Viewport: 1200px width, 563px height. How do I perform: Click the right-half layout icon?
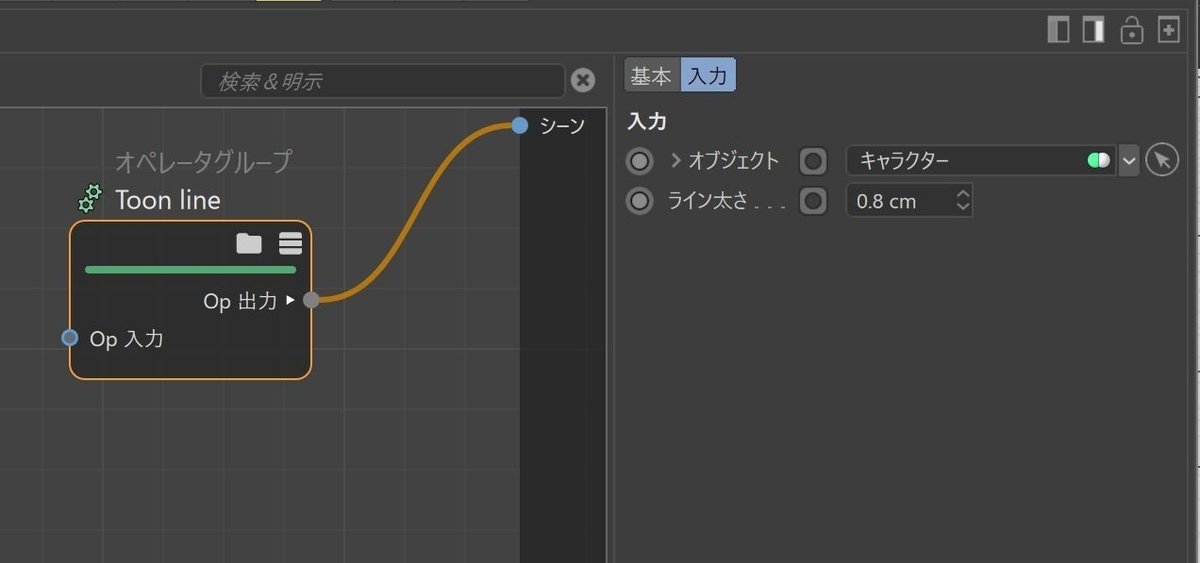pos(1093,30)
